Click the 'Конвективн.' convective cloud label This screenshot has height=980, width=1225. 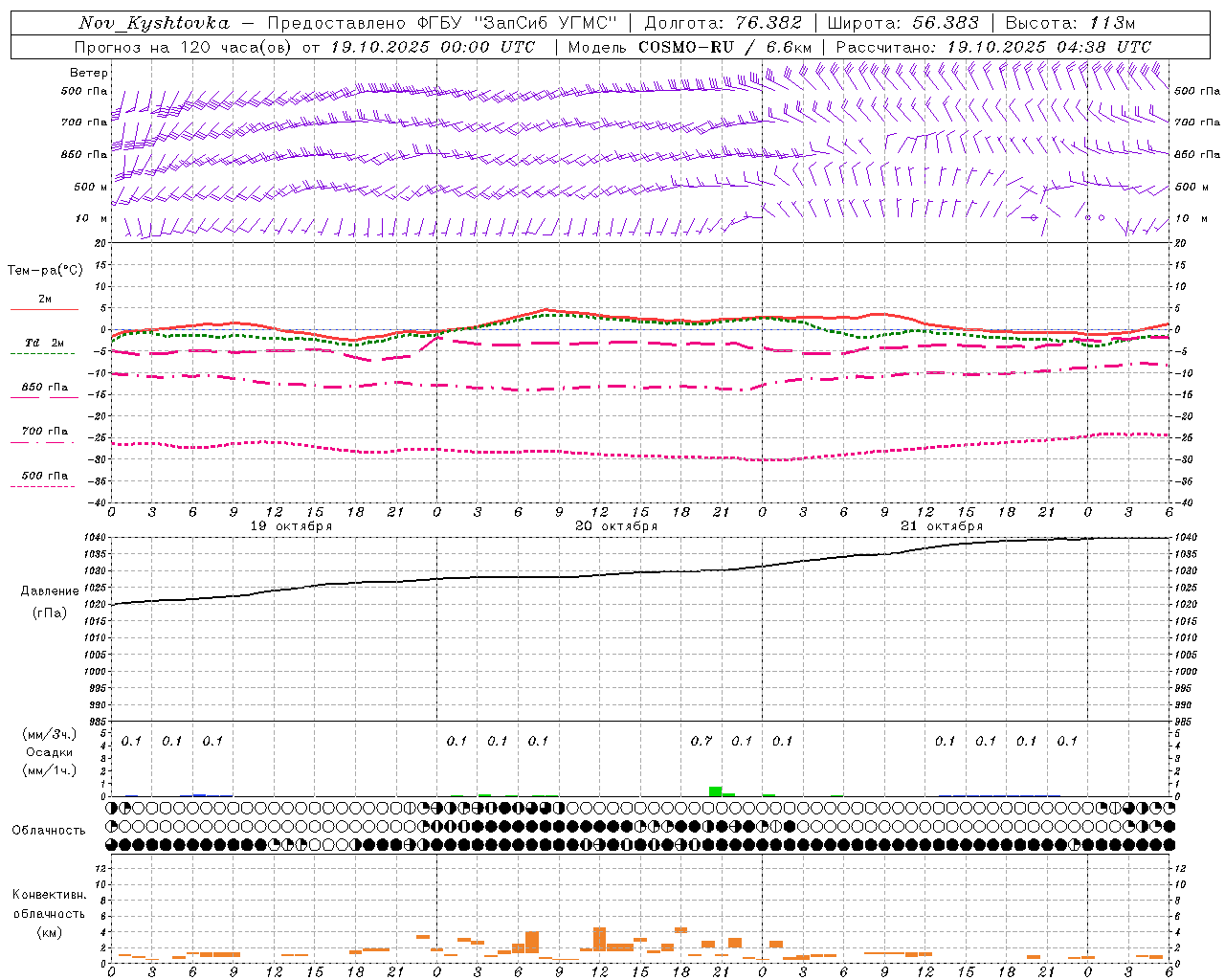click(49, 896)
